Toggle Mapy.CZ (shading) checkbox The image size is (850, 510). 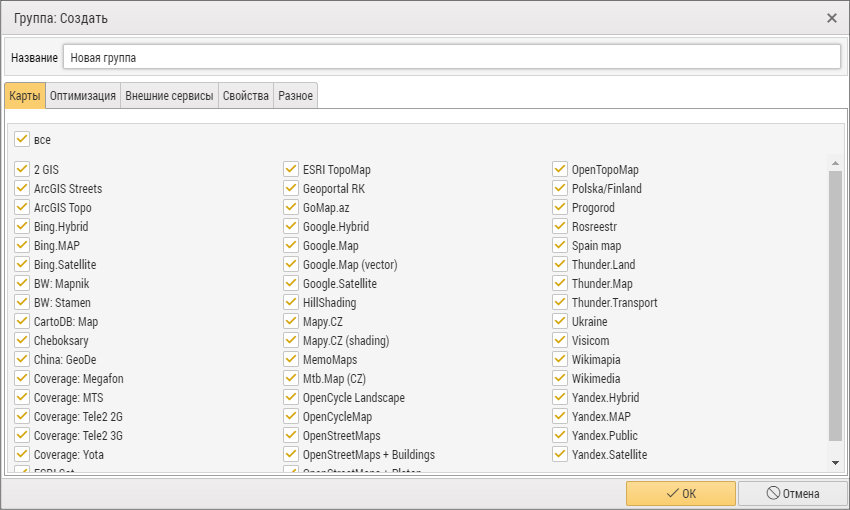291,340
